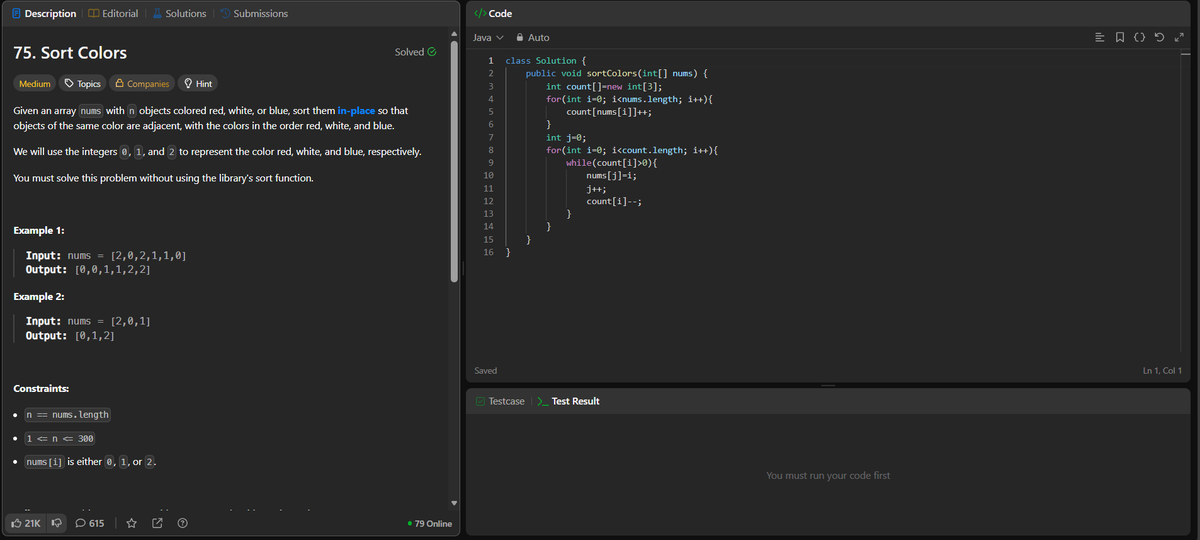Bookmark the code with bookmark icon
This screenshot has width=1200, height=540.
pos(1120,37)
